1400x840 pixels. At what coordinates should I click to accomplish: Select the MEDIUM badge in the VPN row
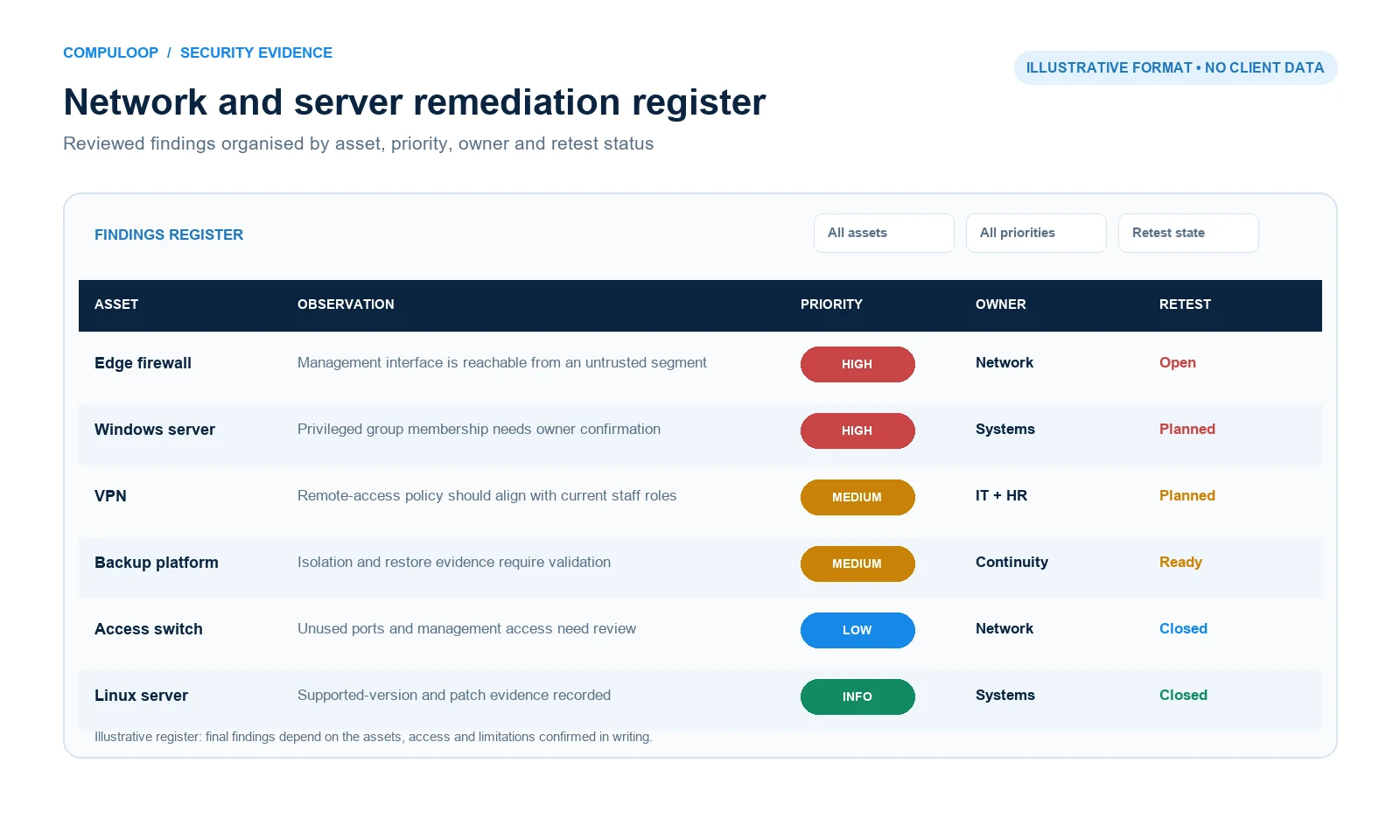[857, 497]
